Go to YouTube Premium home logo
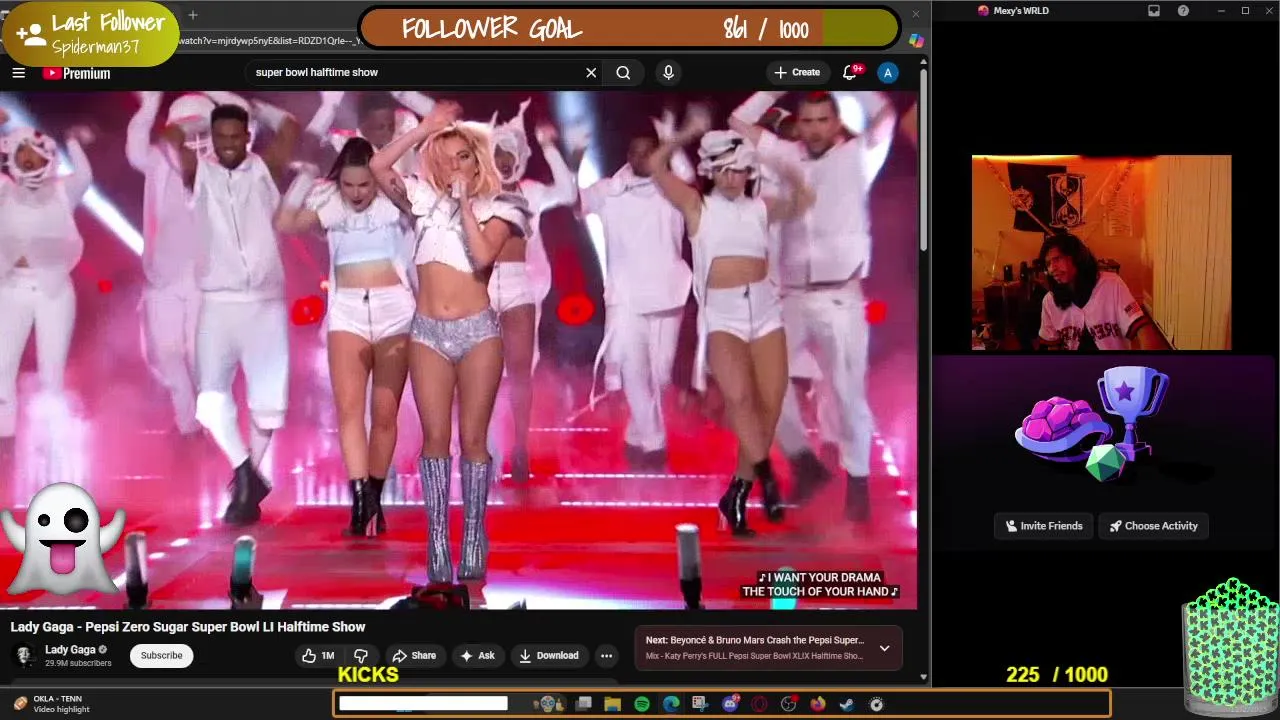 click(76, 73)
